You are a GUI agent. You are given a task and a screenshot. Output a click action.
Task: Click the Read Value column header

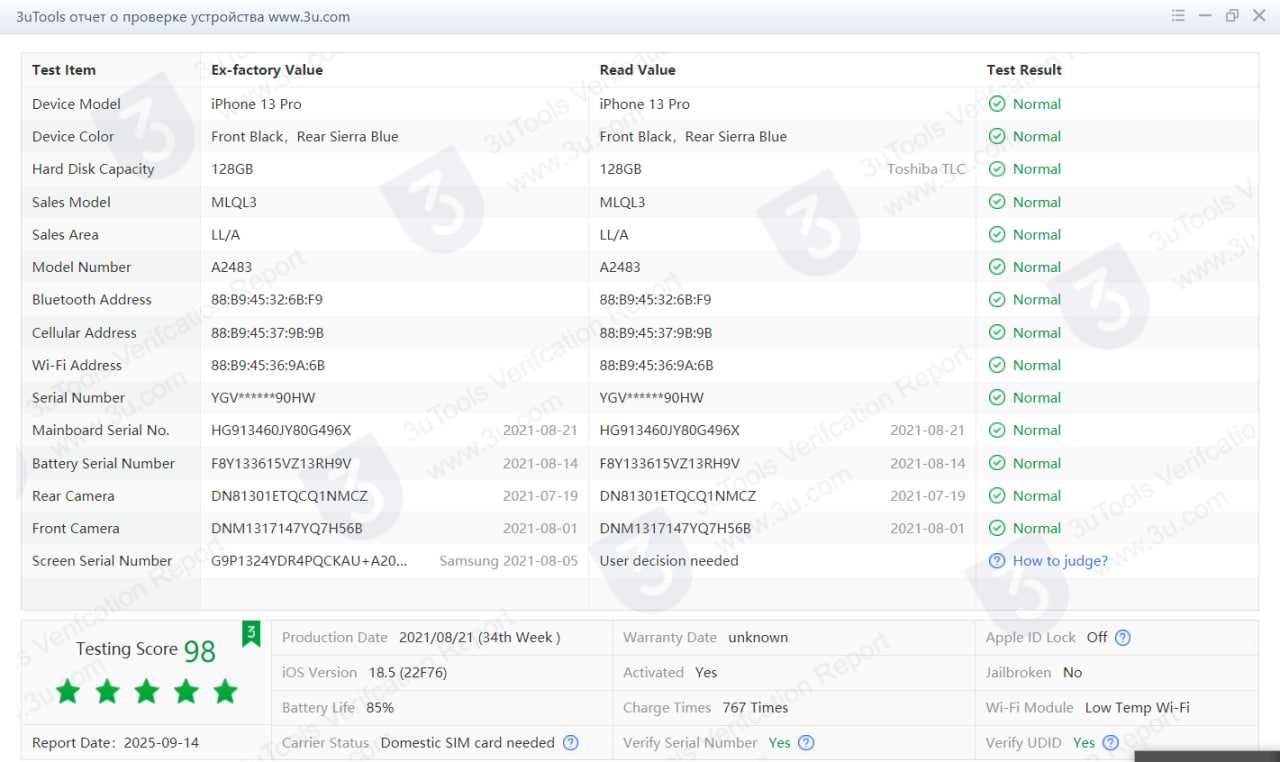[638, 70]
